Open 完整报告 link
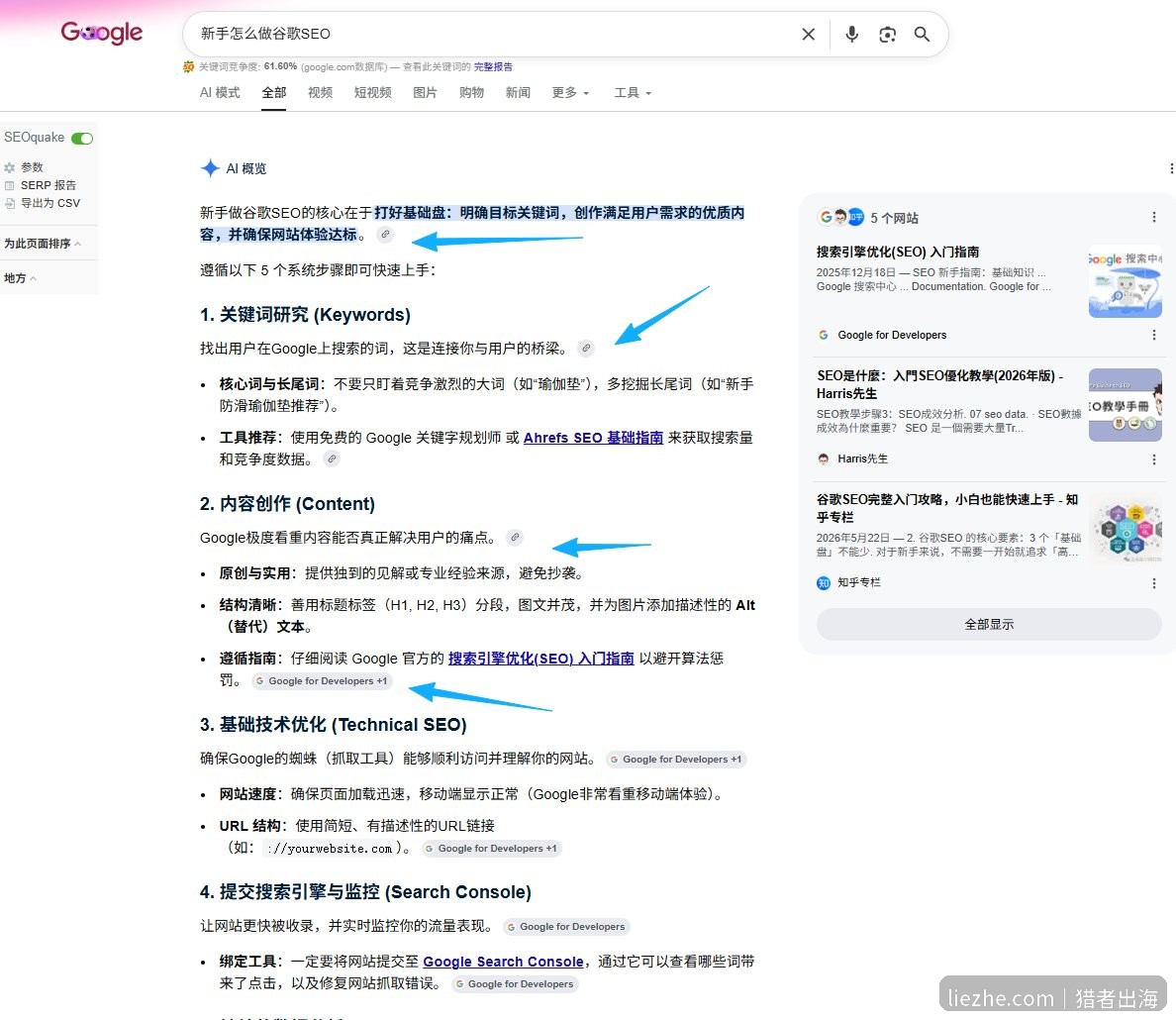Screen dimensions: 1176x1020 point(493,66)
